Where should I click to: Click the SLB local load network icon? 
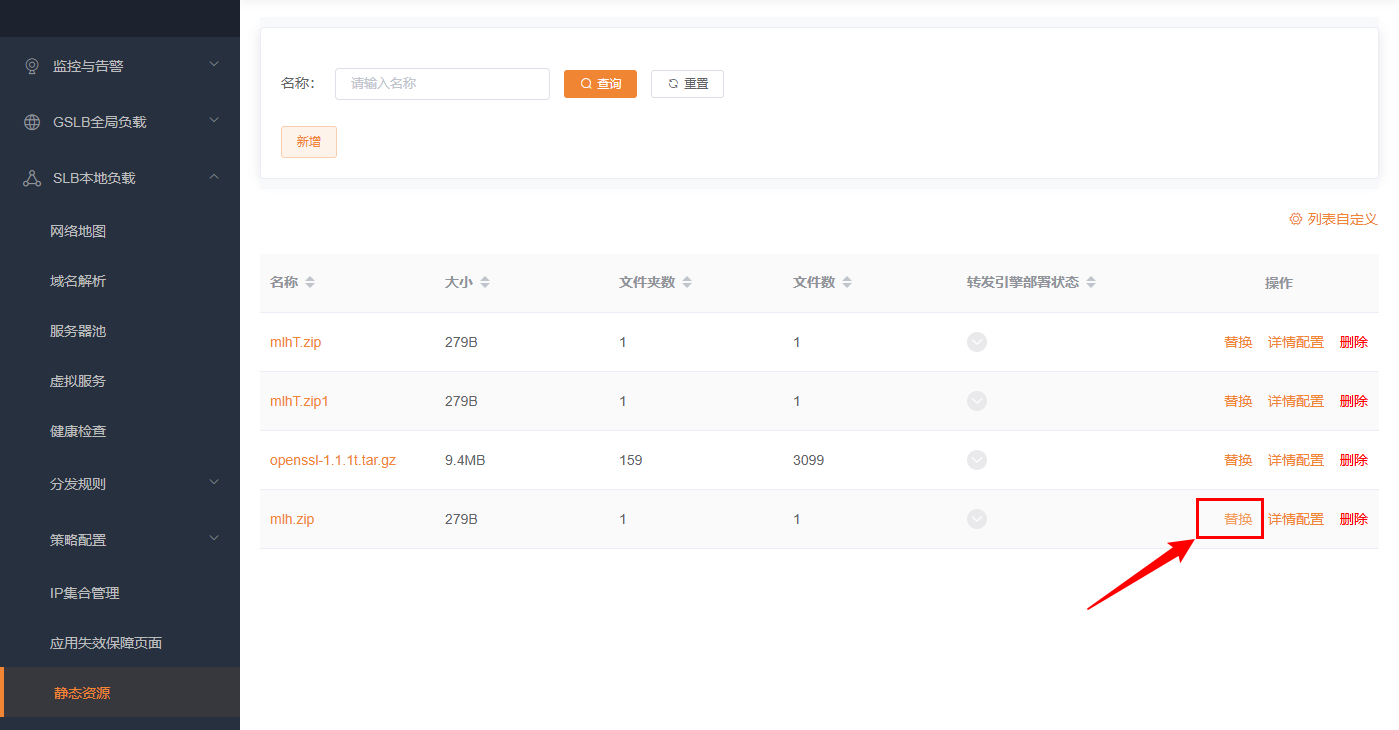32,178
